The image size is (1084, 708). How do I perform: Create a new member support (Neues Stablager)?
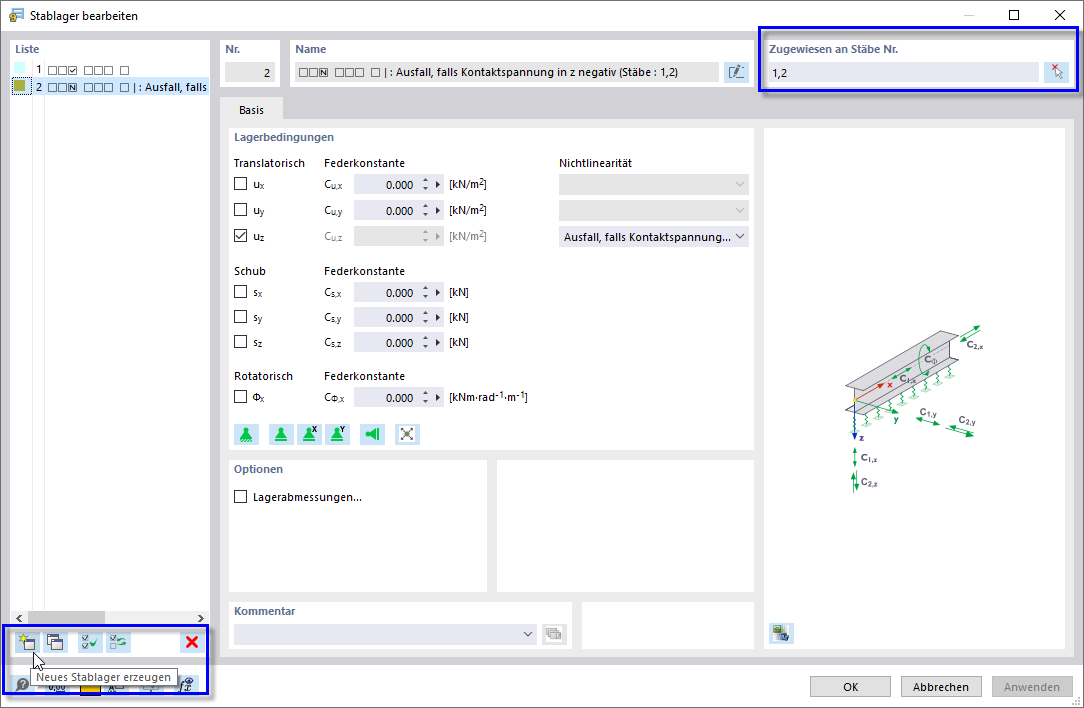27,642
